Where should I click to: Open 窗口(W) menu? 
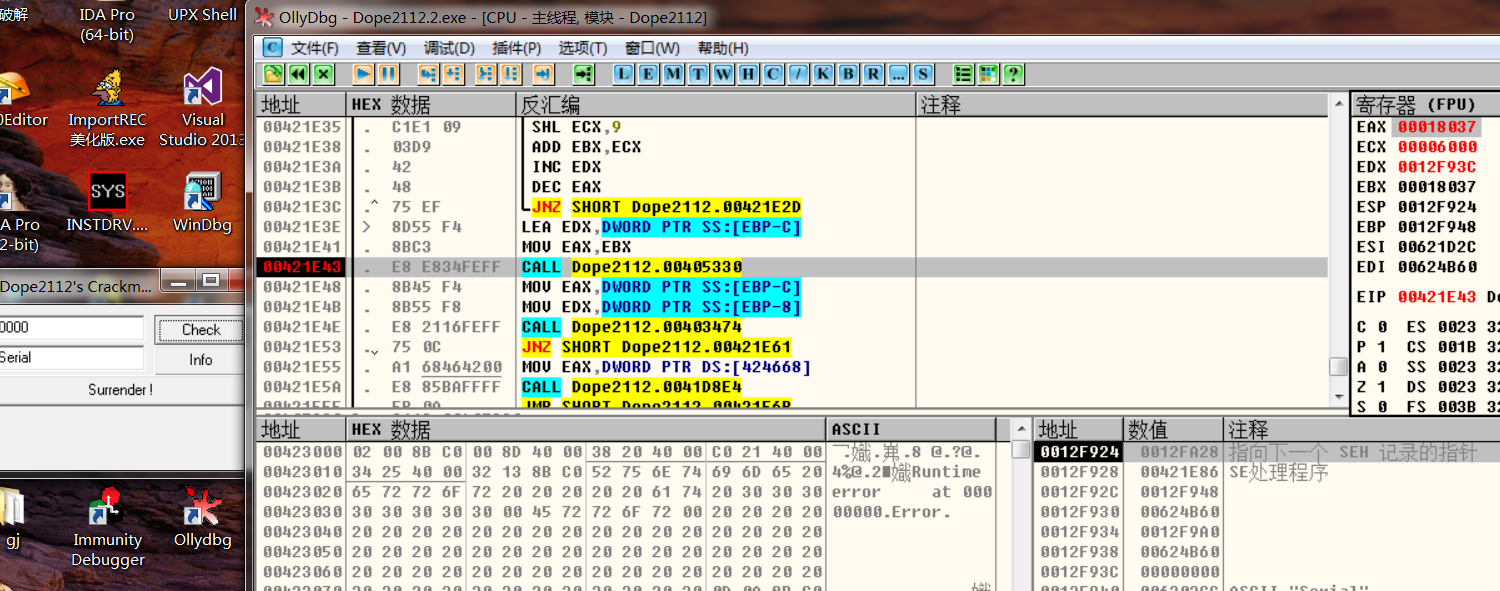652,48
